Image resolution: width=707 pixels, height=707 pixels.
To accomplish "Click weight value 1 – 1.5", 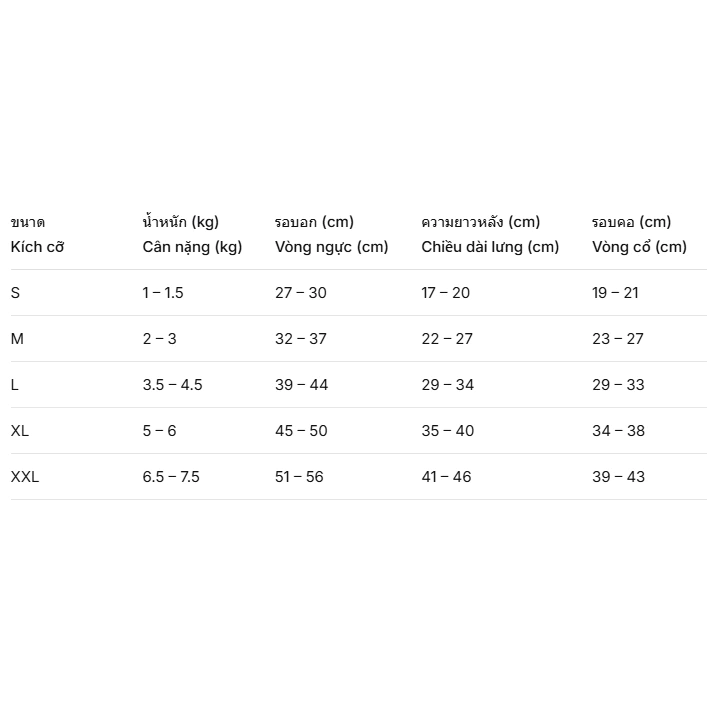I will [x=163, y=293].
